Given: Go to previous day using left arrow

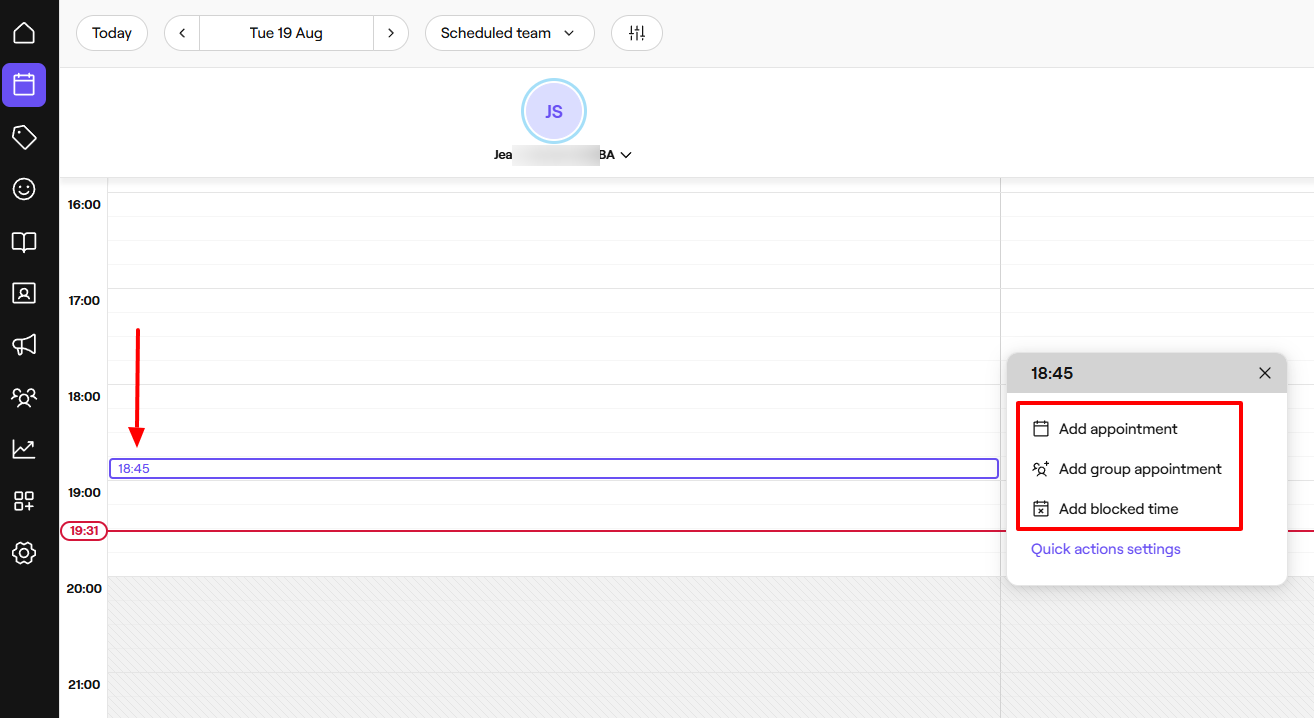Looking at the screenshot, I should [x=182, y=33].
